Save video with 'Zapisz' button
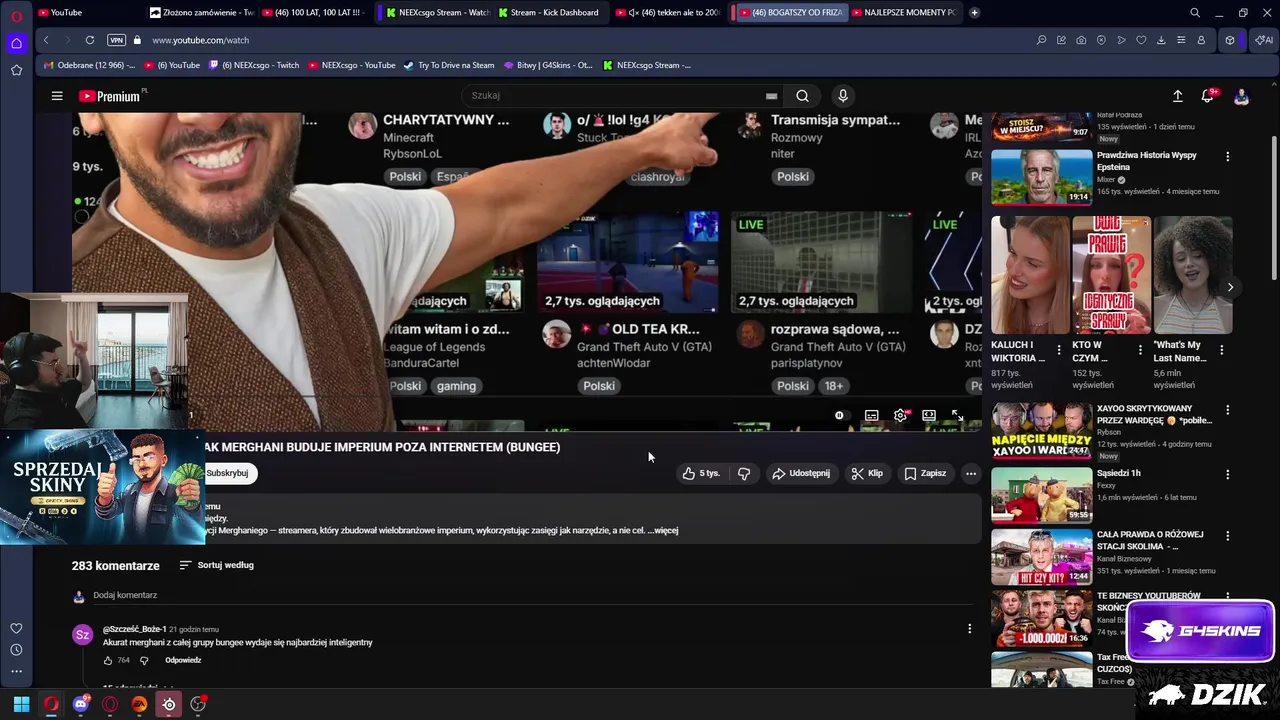 pos(925,473)
